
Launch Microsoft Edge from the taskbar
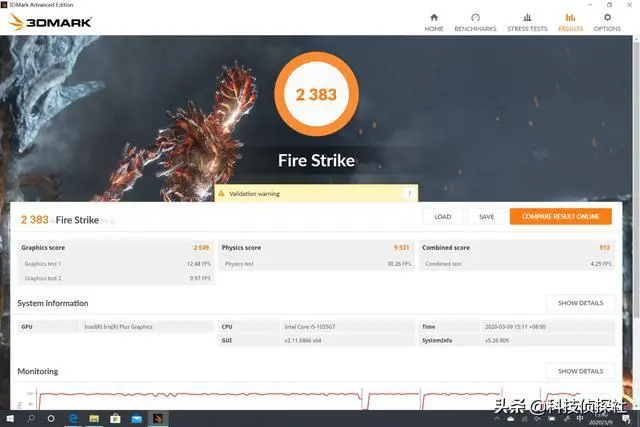pyautogui.click(x=73, y=418)
